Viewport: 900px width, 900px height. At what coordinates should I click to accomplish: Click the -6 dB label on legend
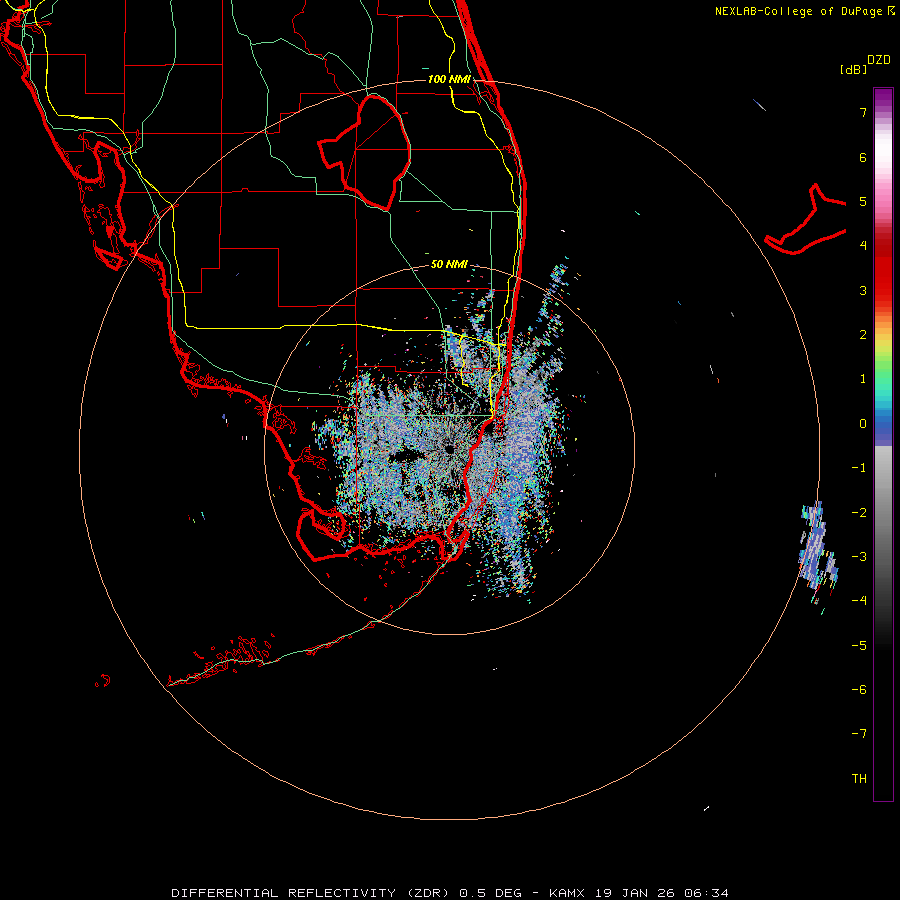coord(859,689)
